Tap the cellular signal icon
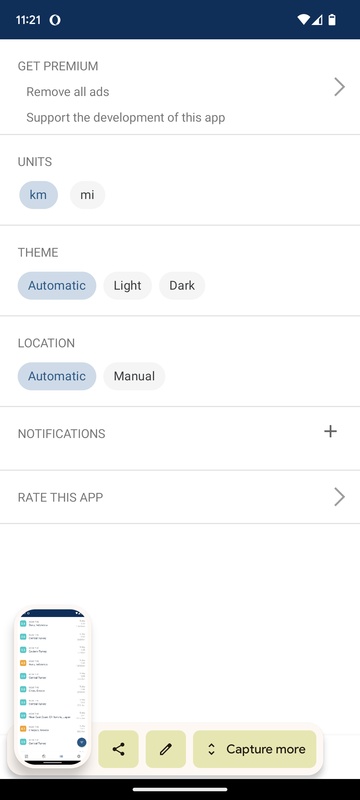The width and height of the screenshot is (360, 800). 317,20
